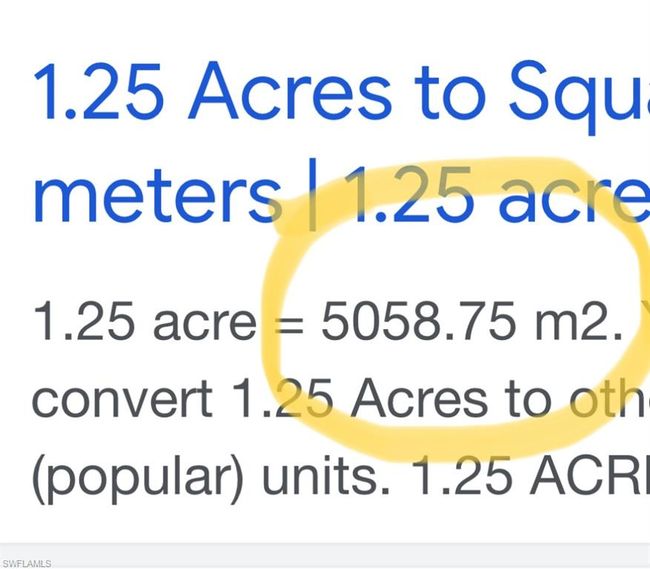Click the vertical bar separator in the blue title

(x=313, y=195)
